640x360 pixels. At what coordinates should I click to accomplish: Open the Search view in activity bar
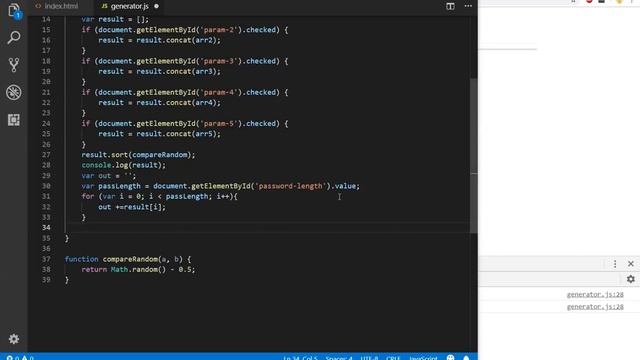tap(13, 38)
